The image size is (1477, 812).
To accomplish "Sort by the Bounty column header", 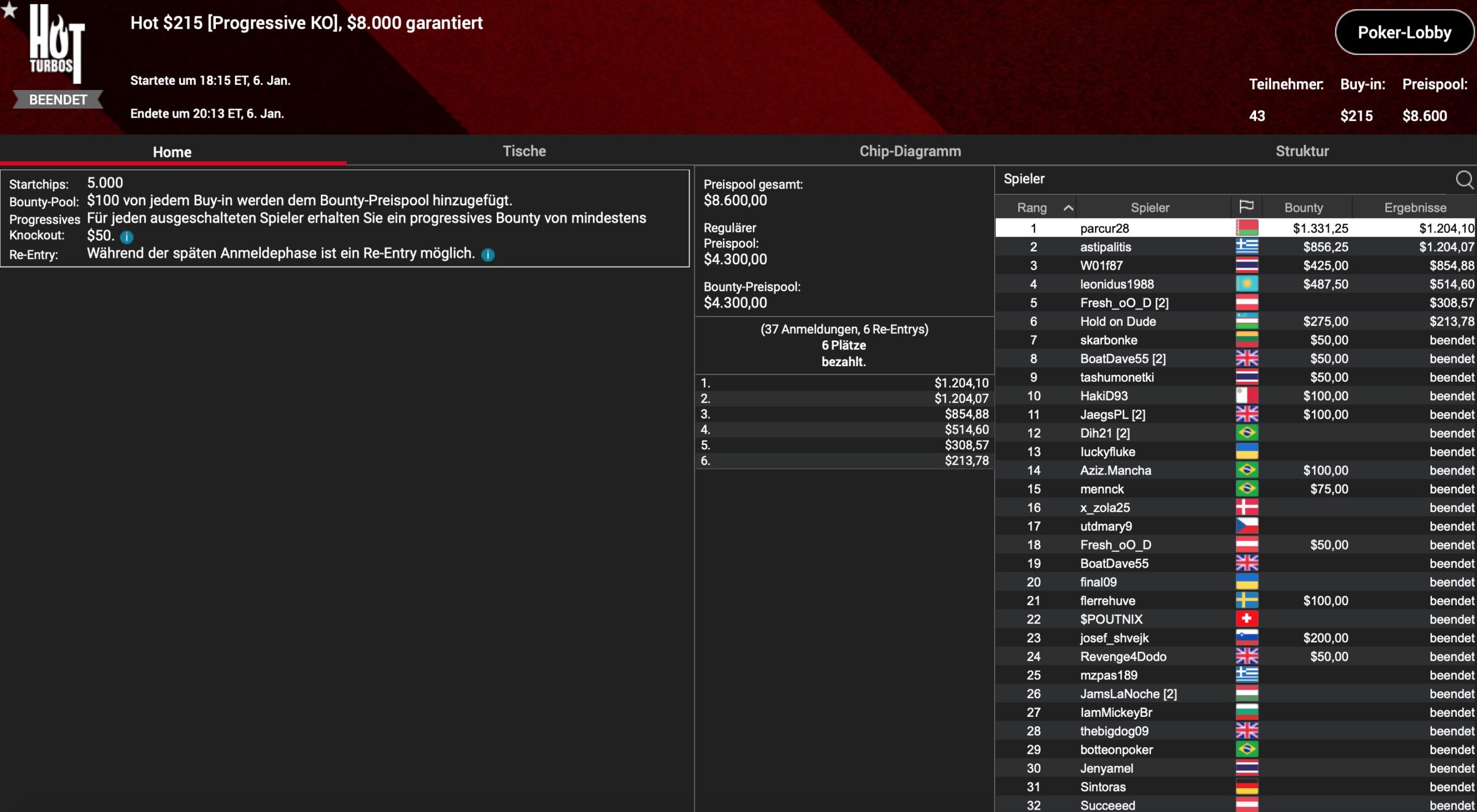I will (1303, 208).
